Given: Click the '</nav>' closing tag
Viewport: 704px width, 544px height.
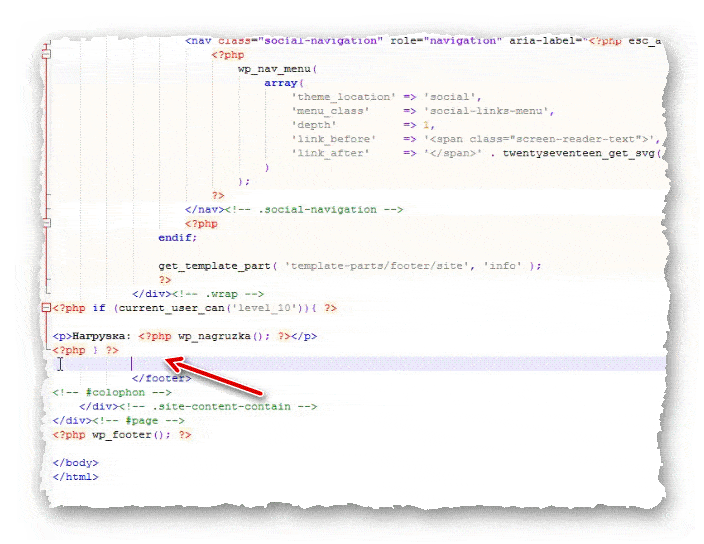Looking at the screenshot, I should pyautogui.click(x=204, y=209).
